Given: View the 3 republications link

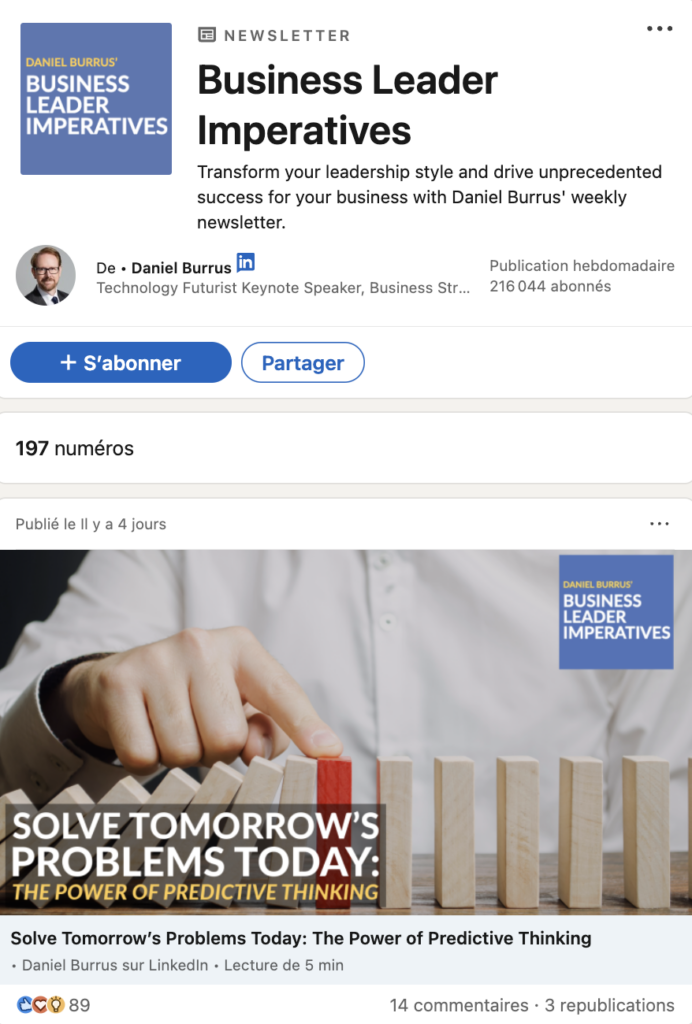Looking at the screenshot, I should point(610,1005).
